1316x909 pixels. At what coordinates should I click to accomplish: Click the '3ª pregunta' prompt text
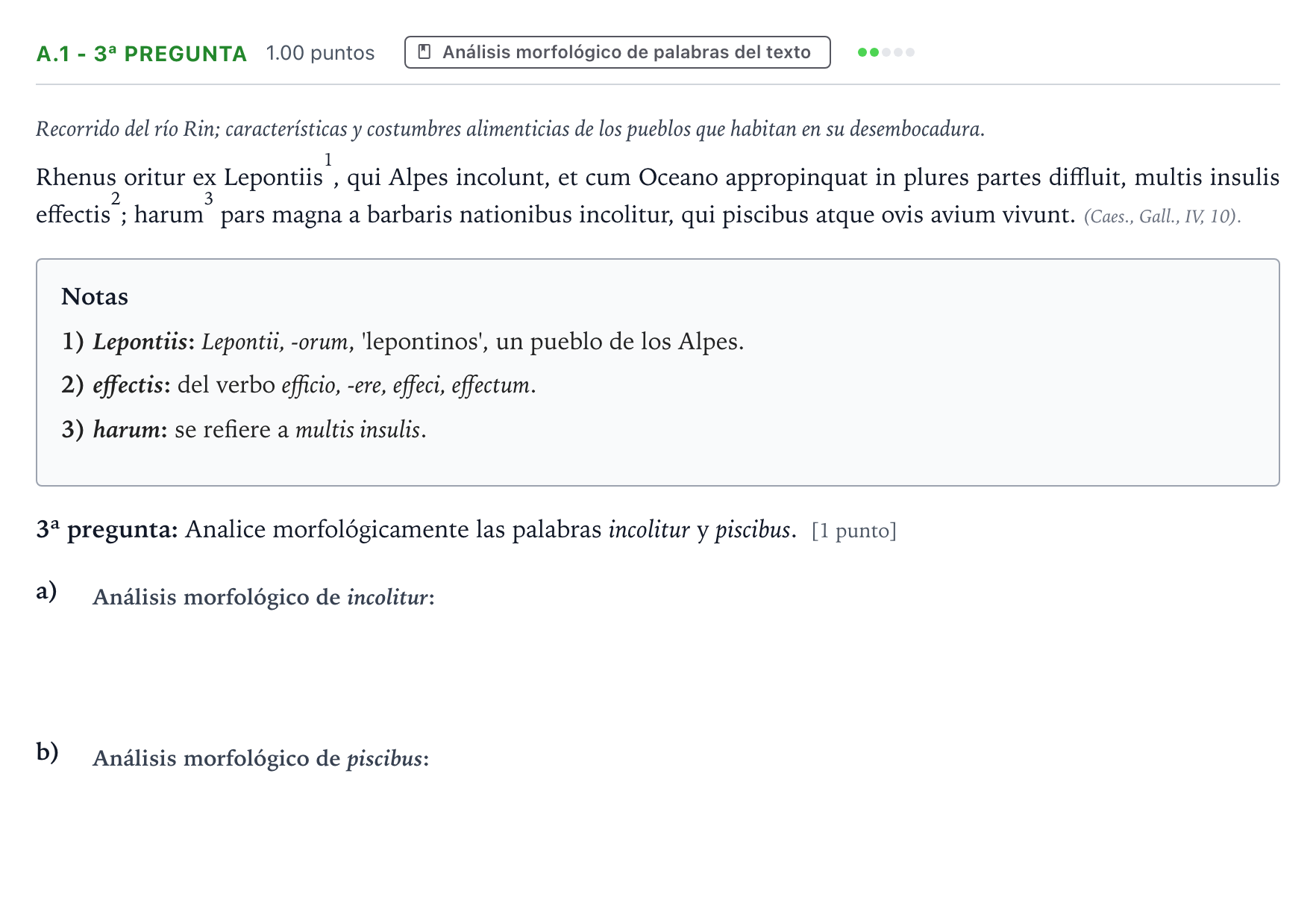[416, 530]
